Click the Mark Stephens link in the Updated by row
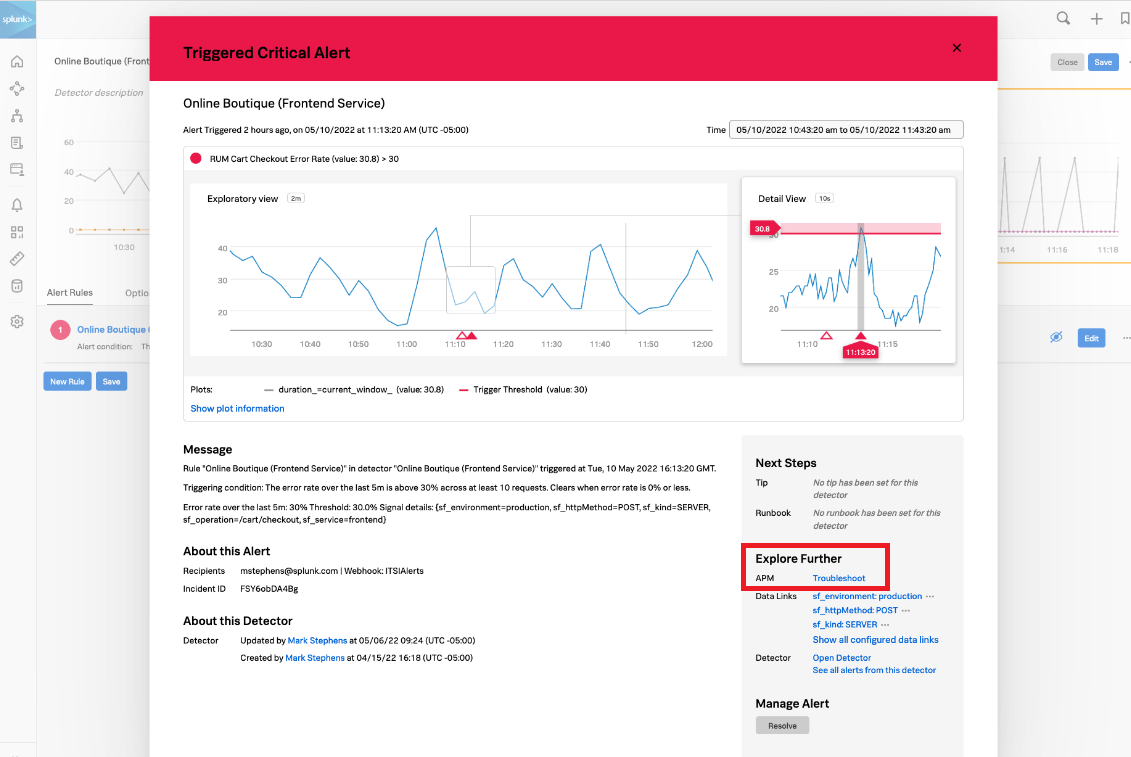The width and height of the screenshot is (1131, 757). [317, 641]
